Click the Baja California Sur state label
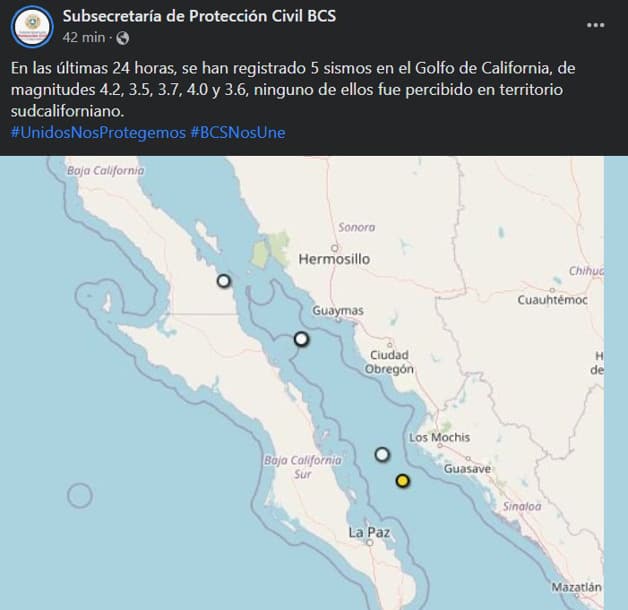The width and height of the screenshot is (628, 610). tap(303, 467)
